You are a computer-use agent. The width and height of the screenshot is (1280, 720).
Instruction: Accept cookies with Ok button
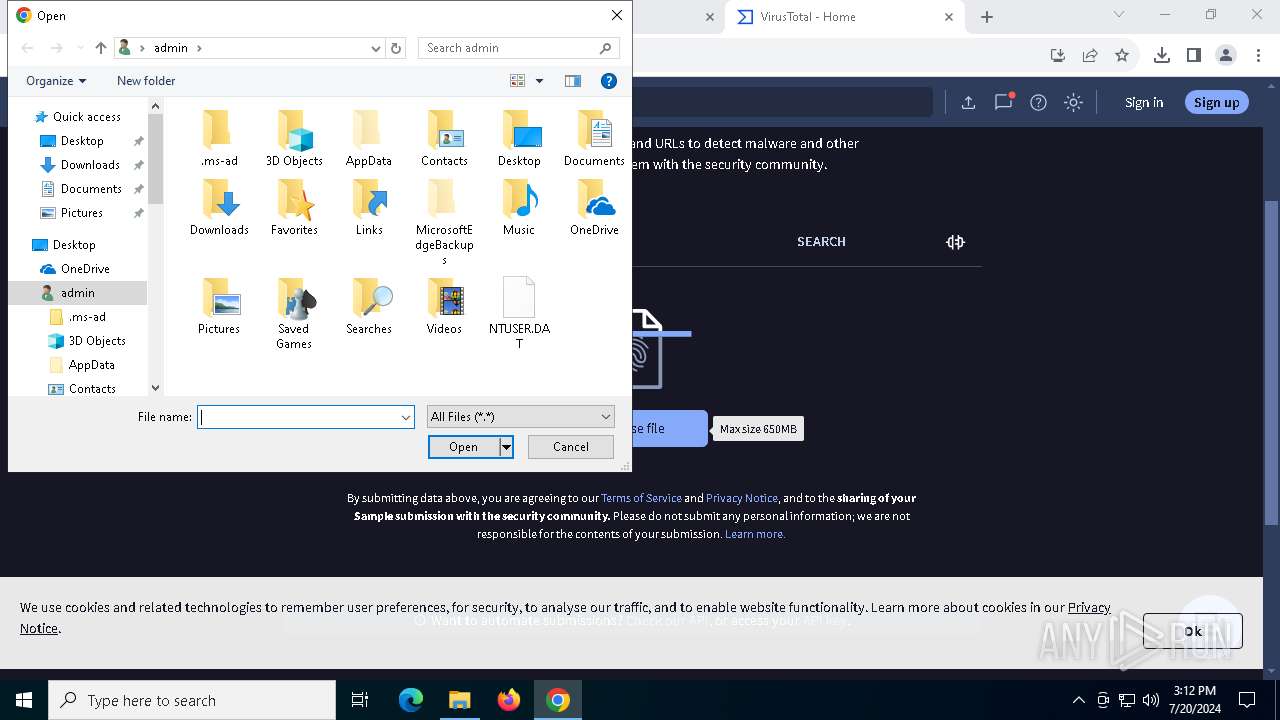tap(1193, 631)
